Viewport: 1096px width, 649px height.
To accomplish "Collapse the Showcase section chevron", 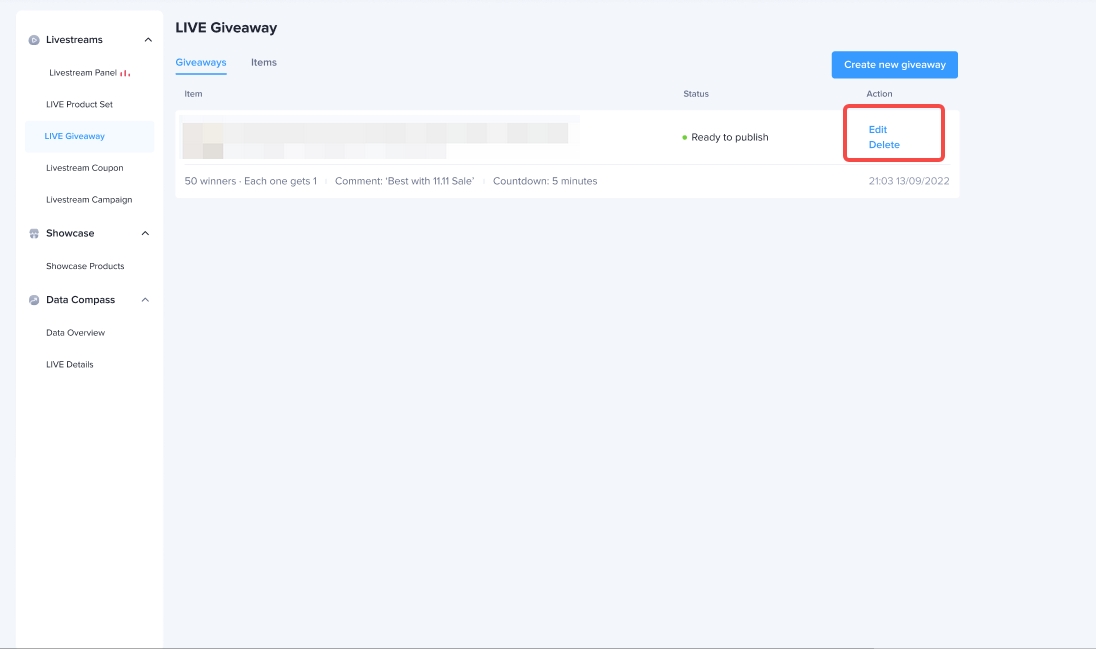I will 145,234.
